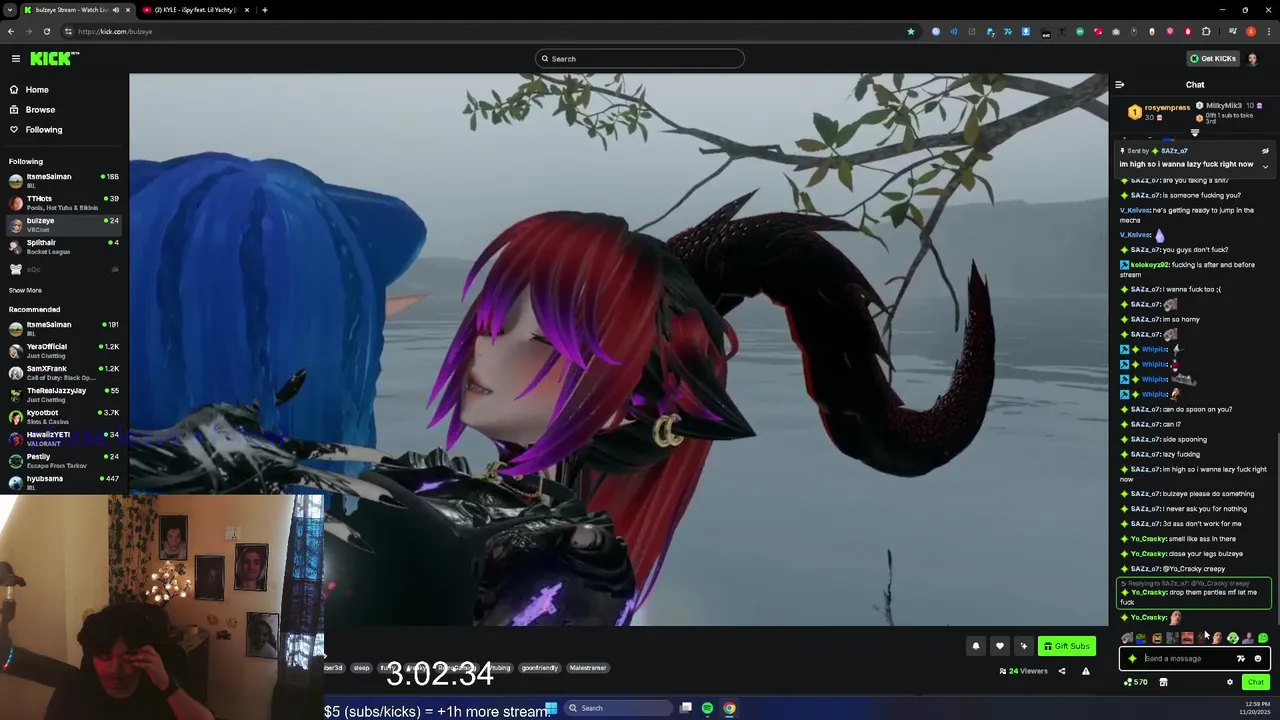Click rosyempress top gifter entry
Image resolution: width=1280 pixels, height=720 pixels.
click(x=1161, y=111)
